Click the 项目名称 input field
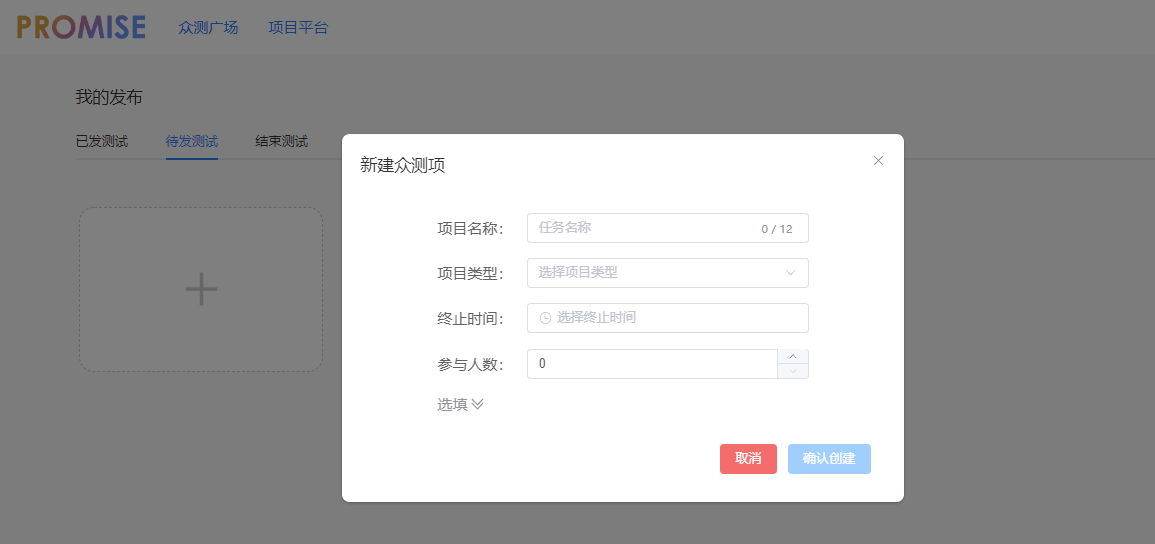 click(667, 228)
